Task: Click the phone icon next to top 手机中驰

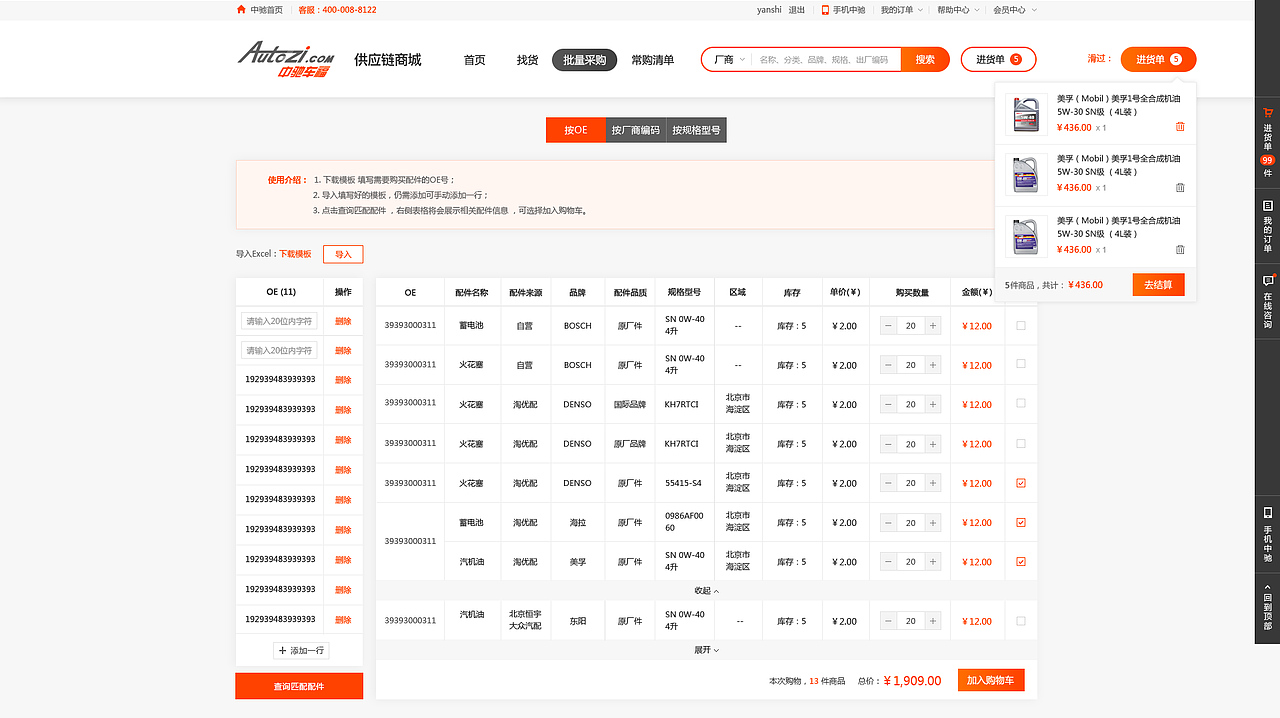Action: [825, 10]
